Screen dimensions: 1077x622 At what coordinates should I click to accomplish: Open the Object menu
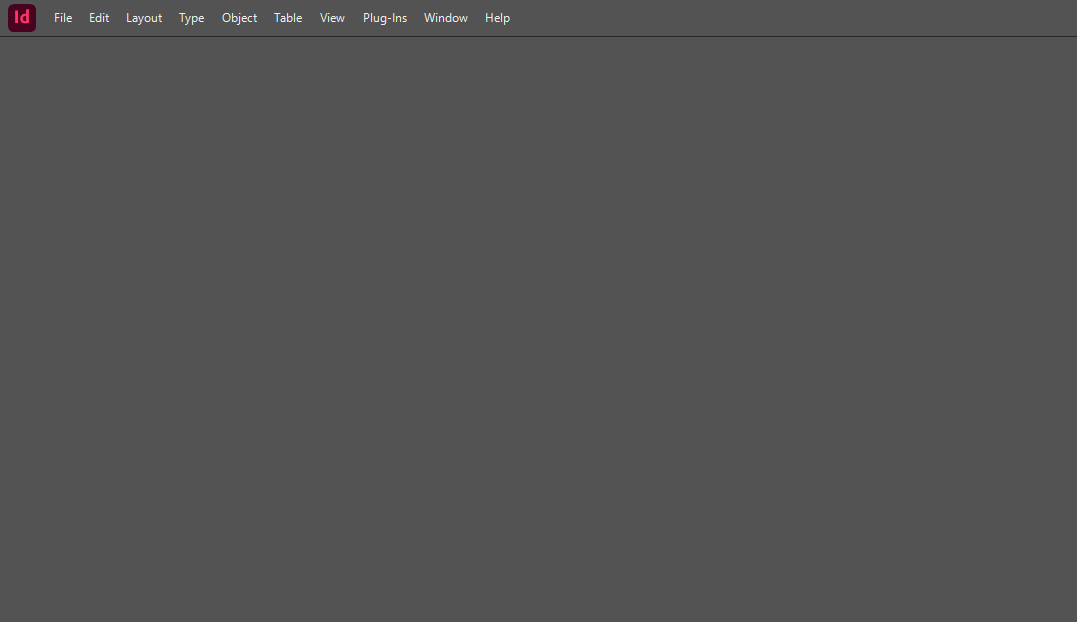pyautogui.click(x=239, y=17)
